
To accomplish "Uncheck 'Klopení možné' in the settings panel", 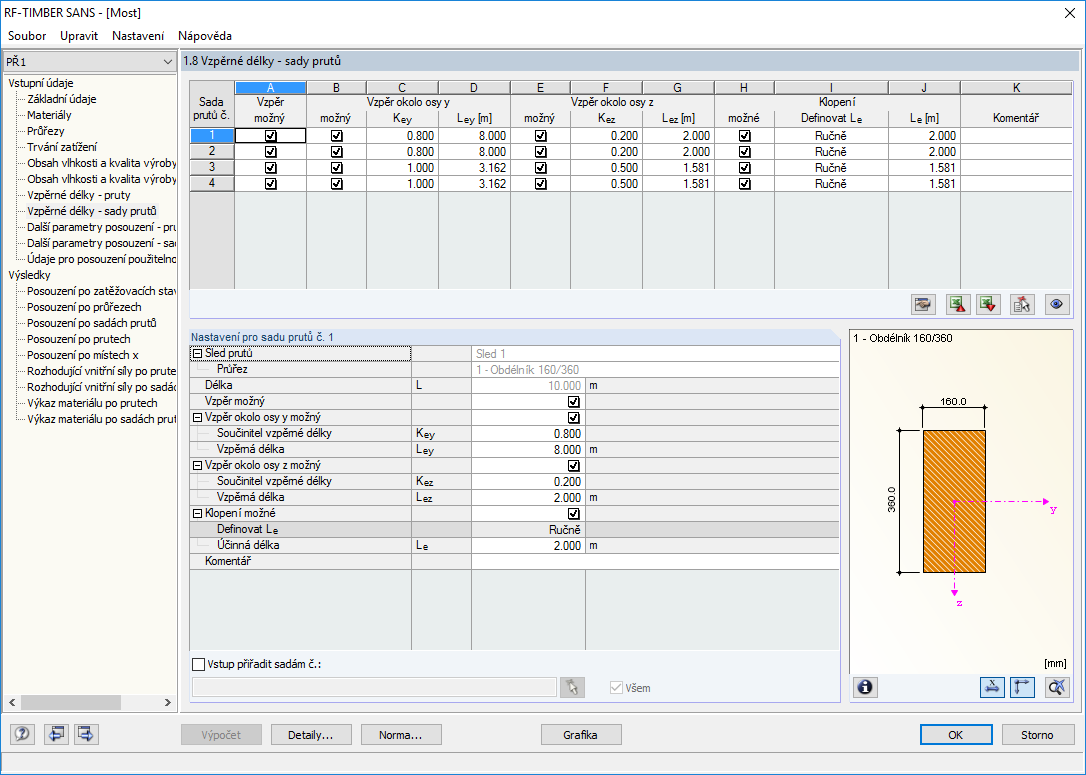I will click(574, 514).
